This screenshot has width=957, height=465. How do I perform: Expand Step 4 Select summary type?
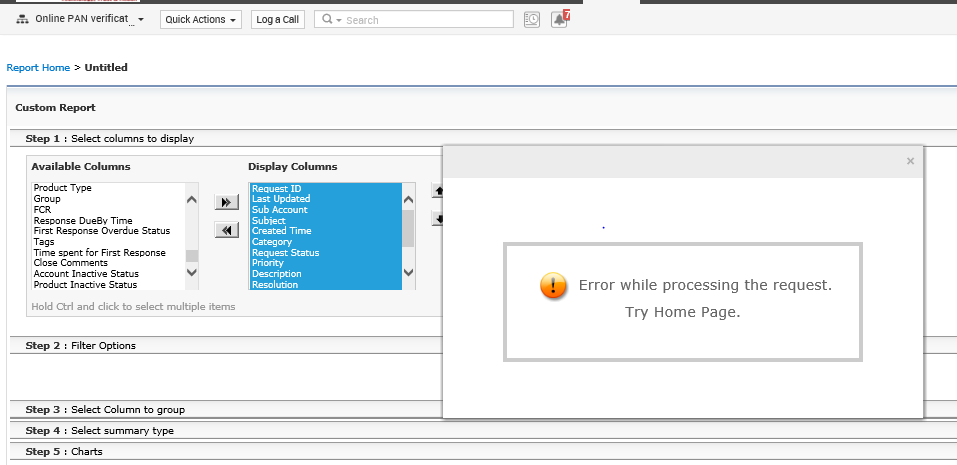click(99, 431)
